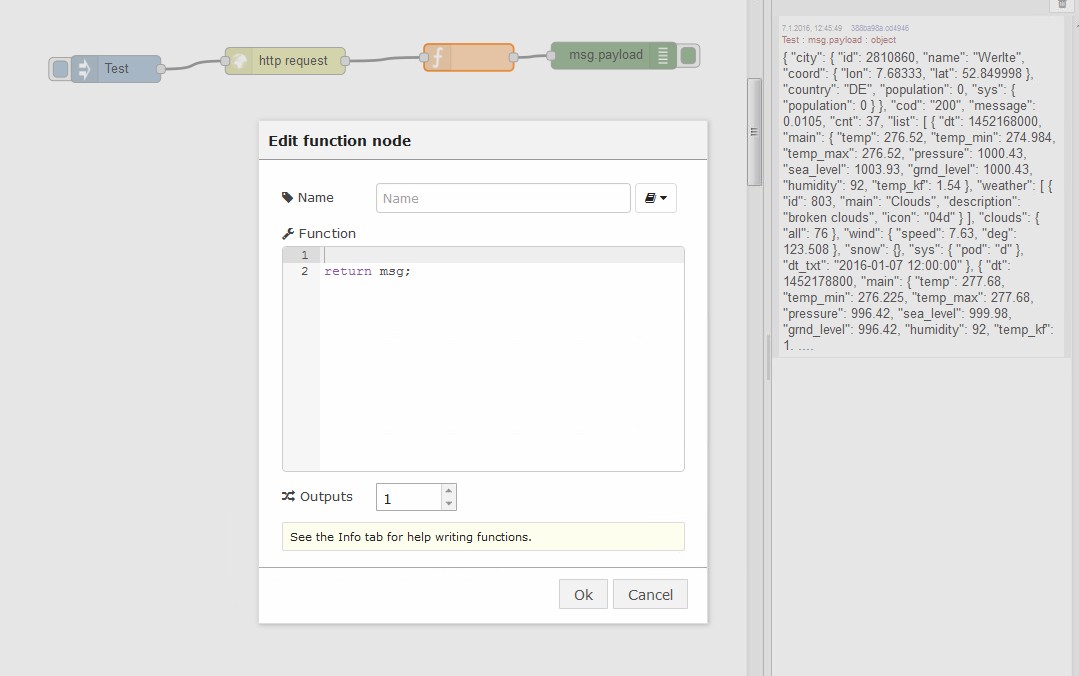Click line 2 'return msg;' in code editor
Viewport: 1079px width, 676px height.
click(367, 271)
